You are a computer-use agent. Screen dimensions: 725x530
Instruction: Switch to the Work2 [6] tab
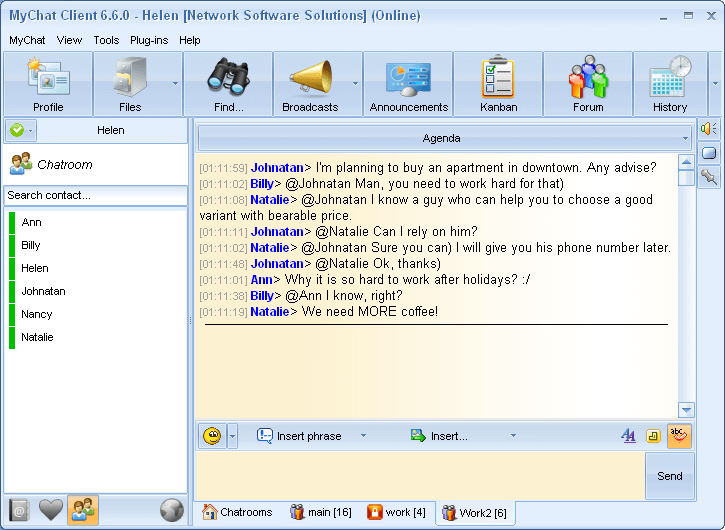[x=475, y=513]
